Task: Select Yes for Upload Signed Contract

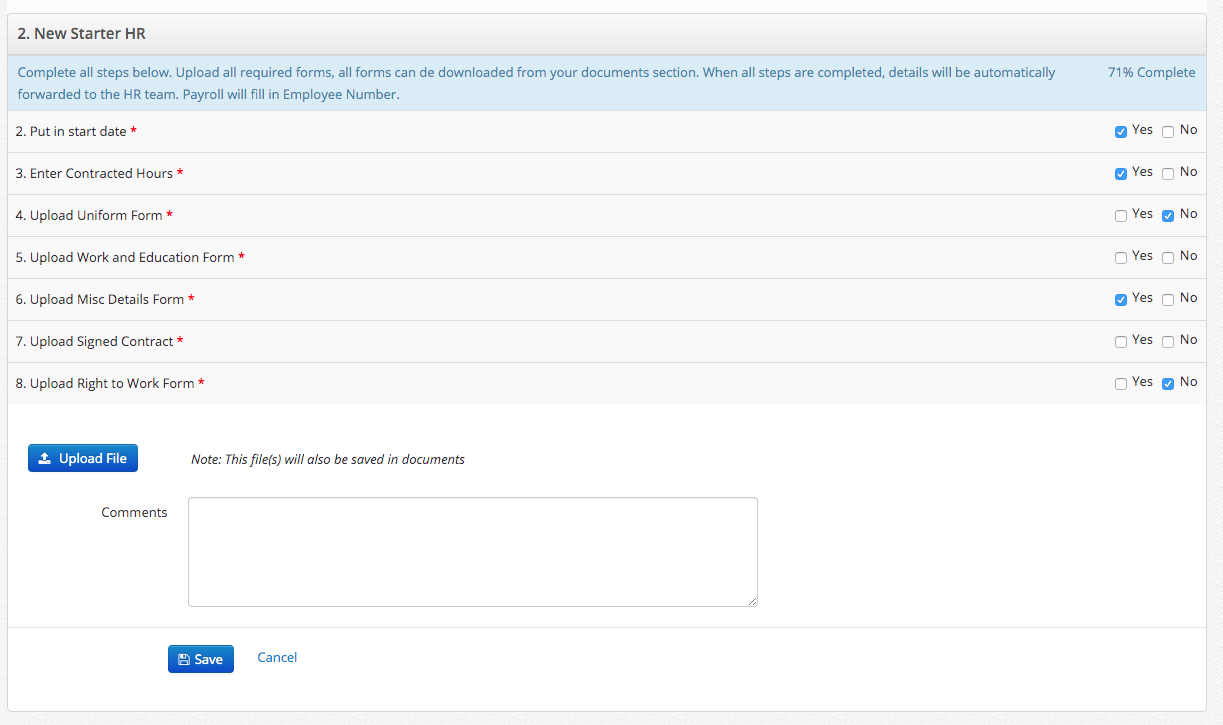Action: [x=1121, y=342]
